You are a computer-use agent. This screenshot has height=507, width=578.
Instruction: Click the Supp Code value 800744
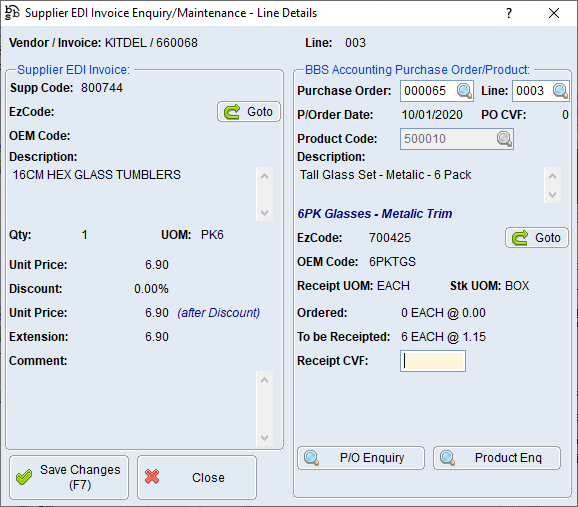click(x=102, y=88)
